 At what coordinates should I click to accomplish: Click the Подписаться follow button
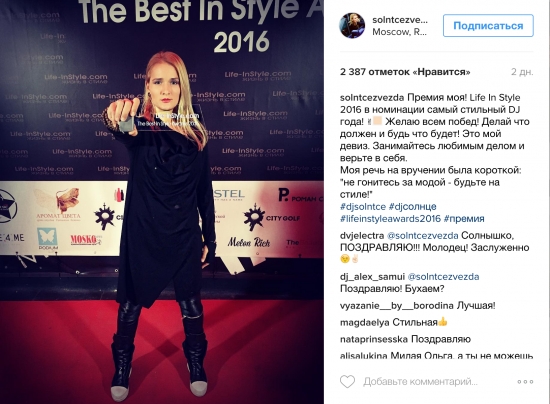[x=488, y=26]
